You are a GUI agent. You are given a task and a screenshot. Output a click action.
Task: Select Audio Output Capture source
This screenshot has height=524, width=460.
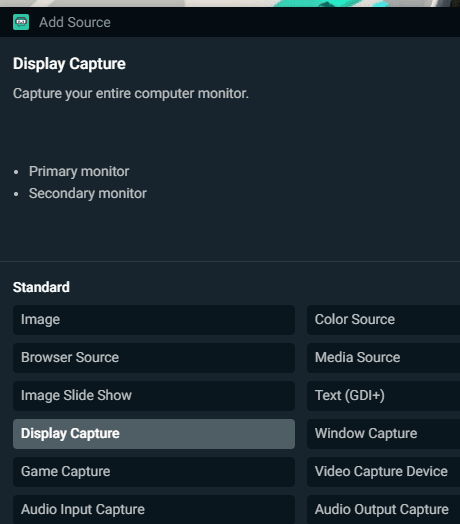click(x=383, y=510)
